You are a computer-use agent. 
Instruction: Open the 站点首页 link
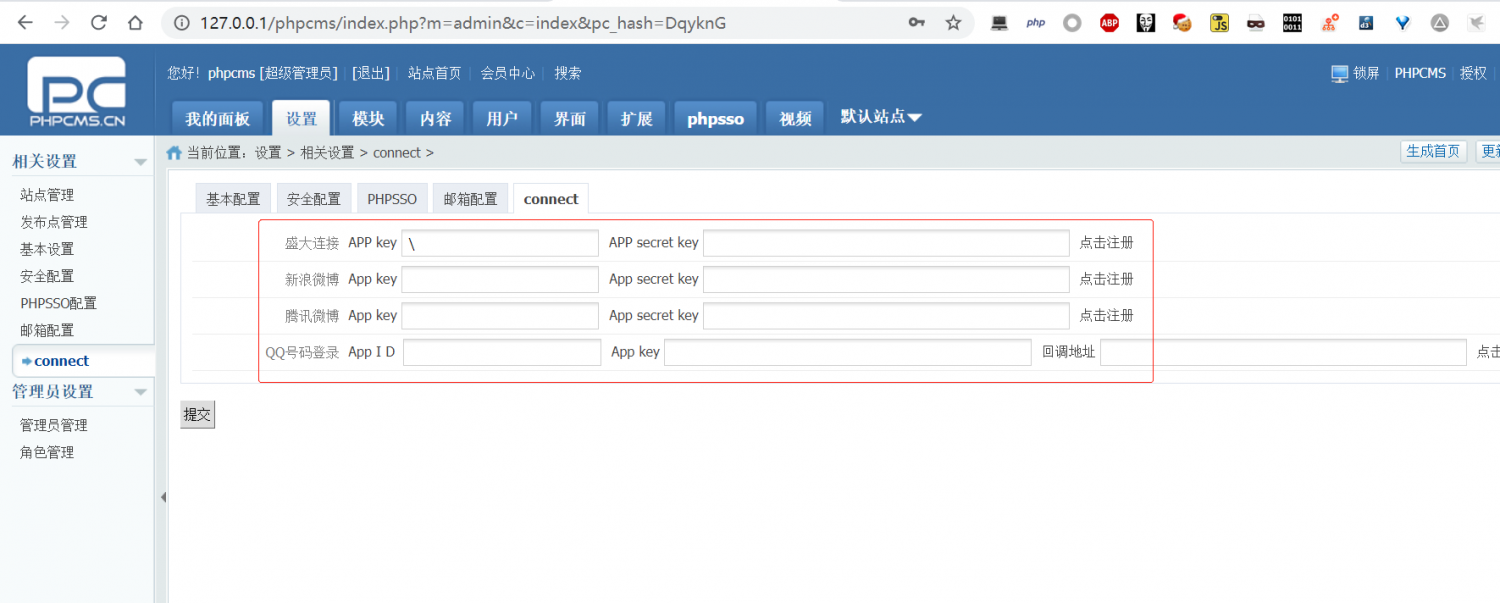[x=434, y=73]
